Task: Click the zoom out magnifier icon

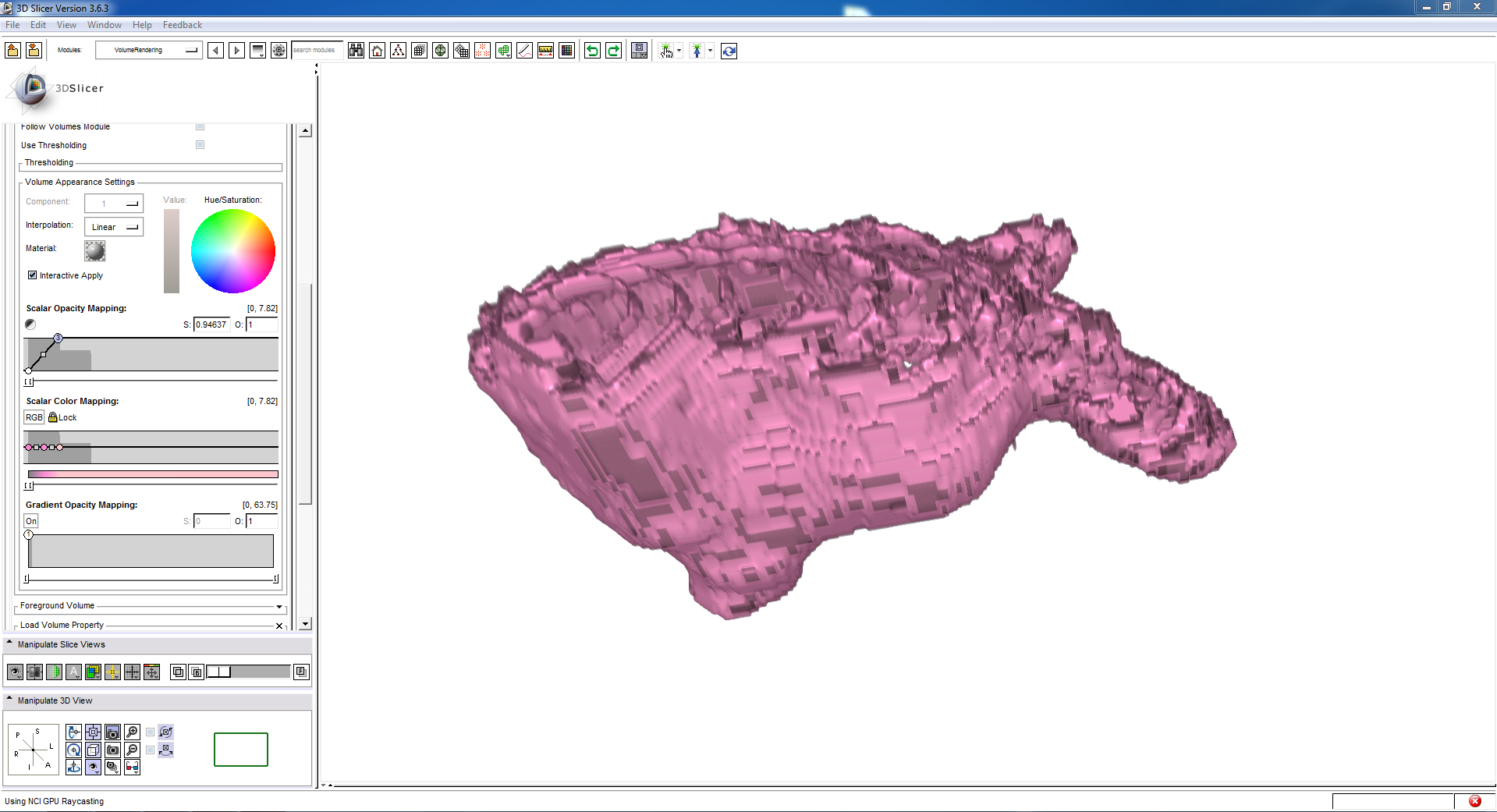Action: [132, 750]
